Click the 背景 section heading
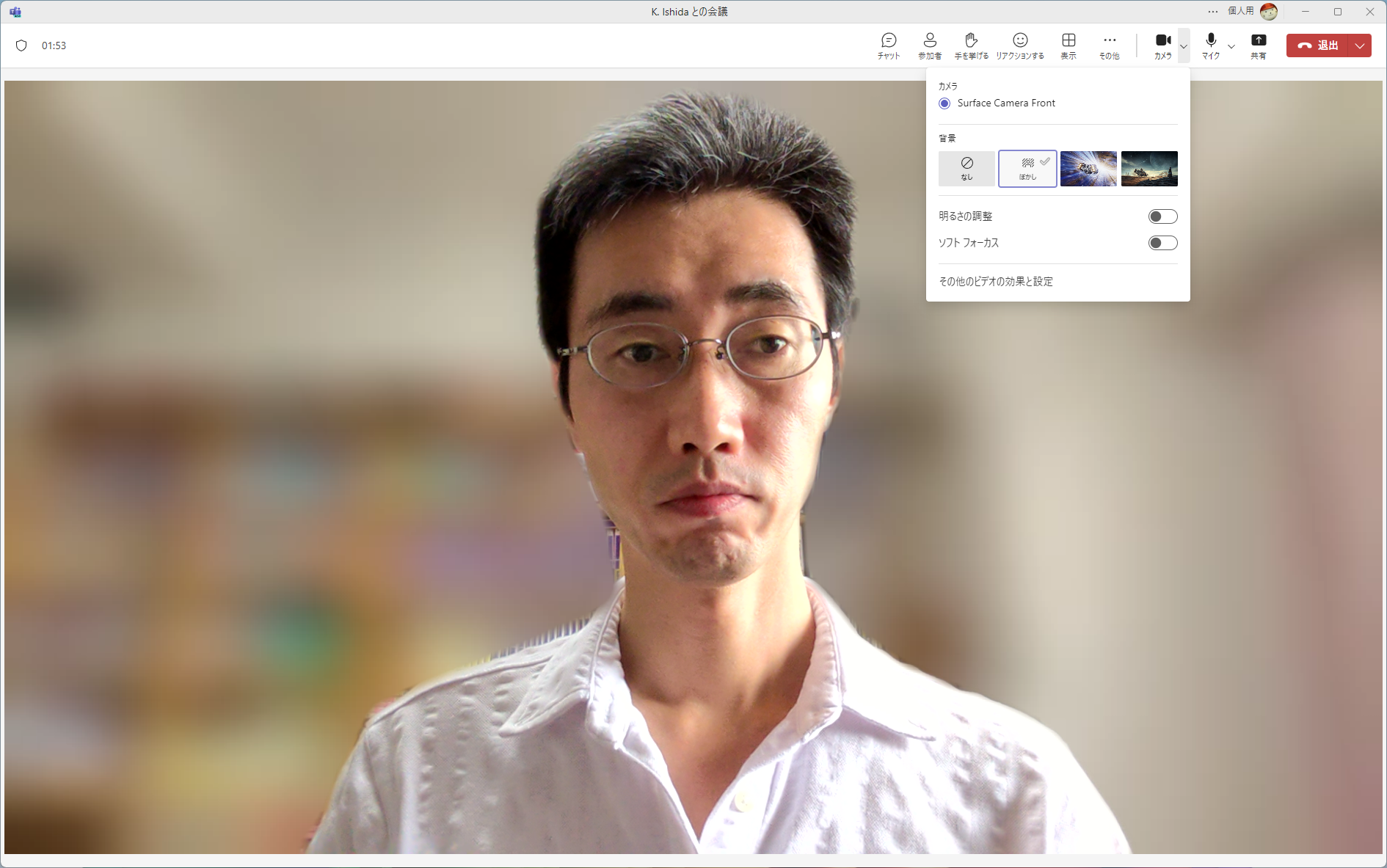This screenshot has height=868, width=1387. click(x=947, y=138)
